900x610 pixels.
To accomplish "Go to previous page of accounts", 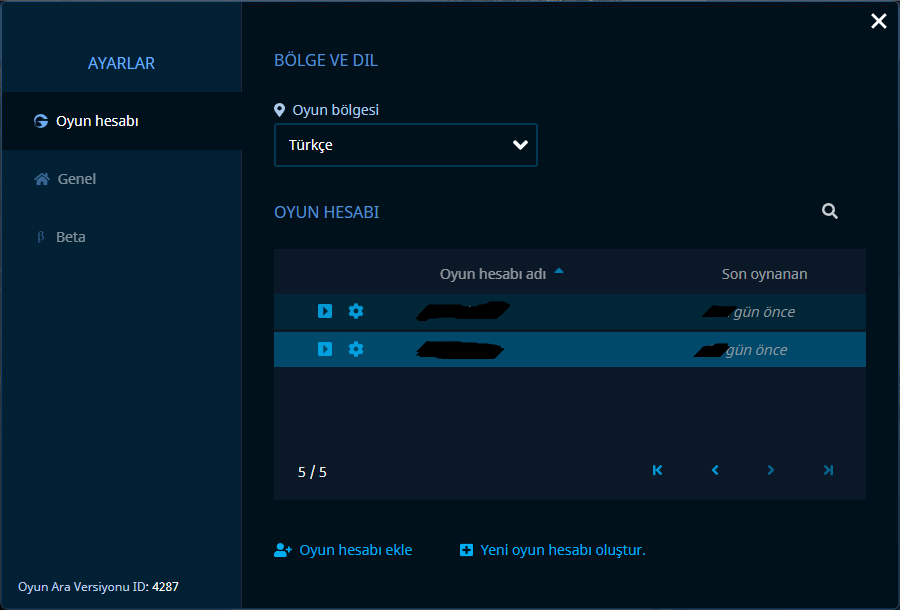I will coord(715,471).
